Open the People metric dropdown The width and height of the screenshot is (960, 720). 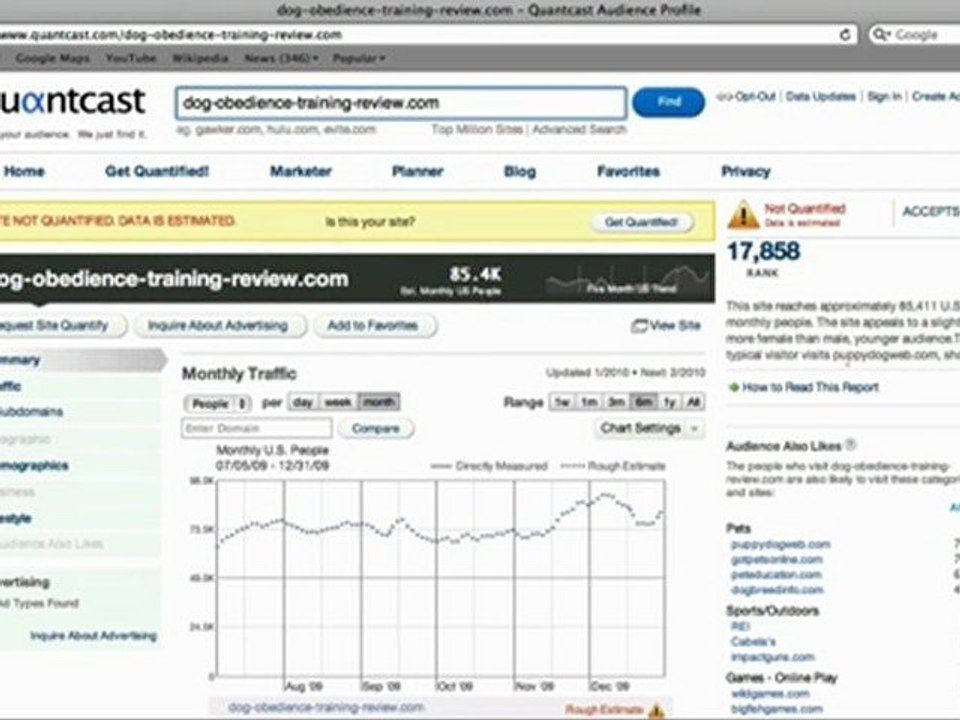[218, 403]
